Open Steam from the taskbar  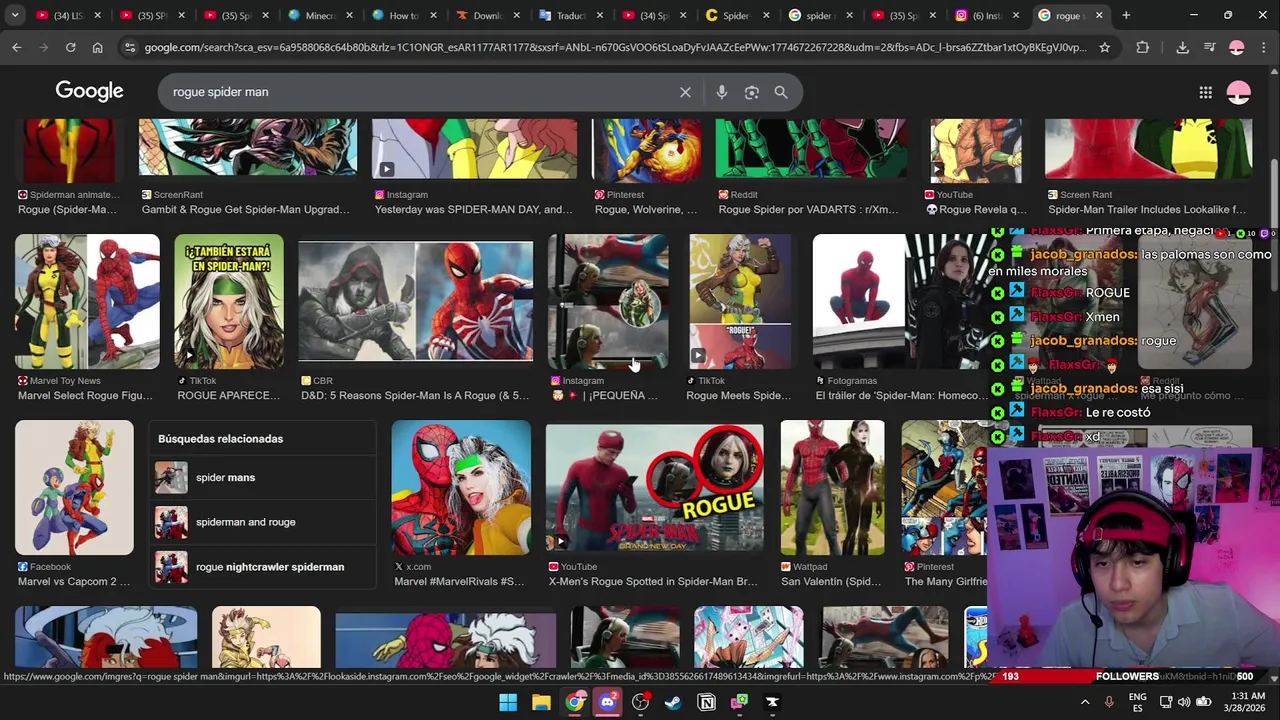pos(673,702)
